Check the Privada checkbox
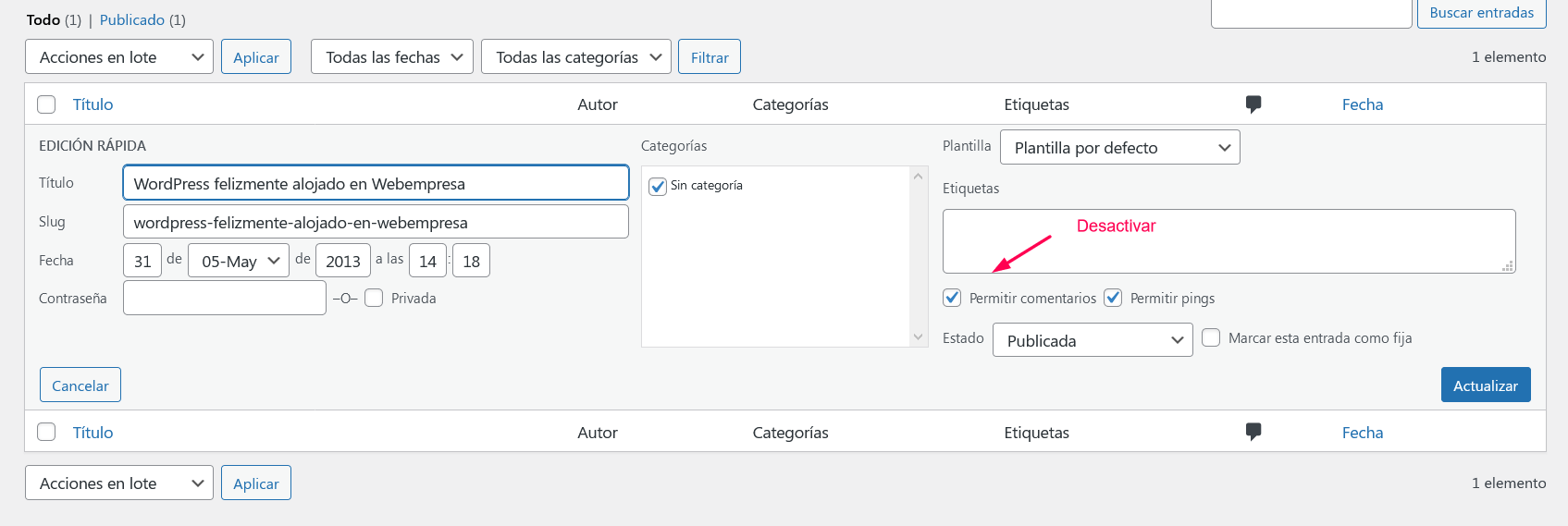The image size is (1568, 526). click(374, 298)
